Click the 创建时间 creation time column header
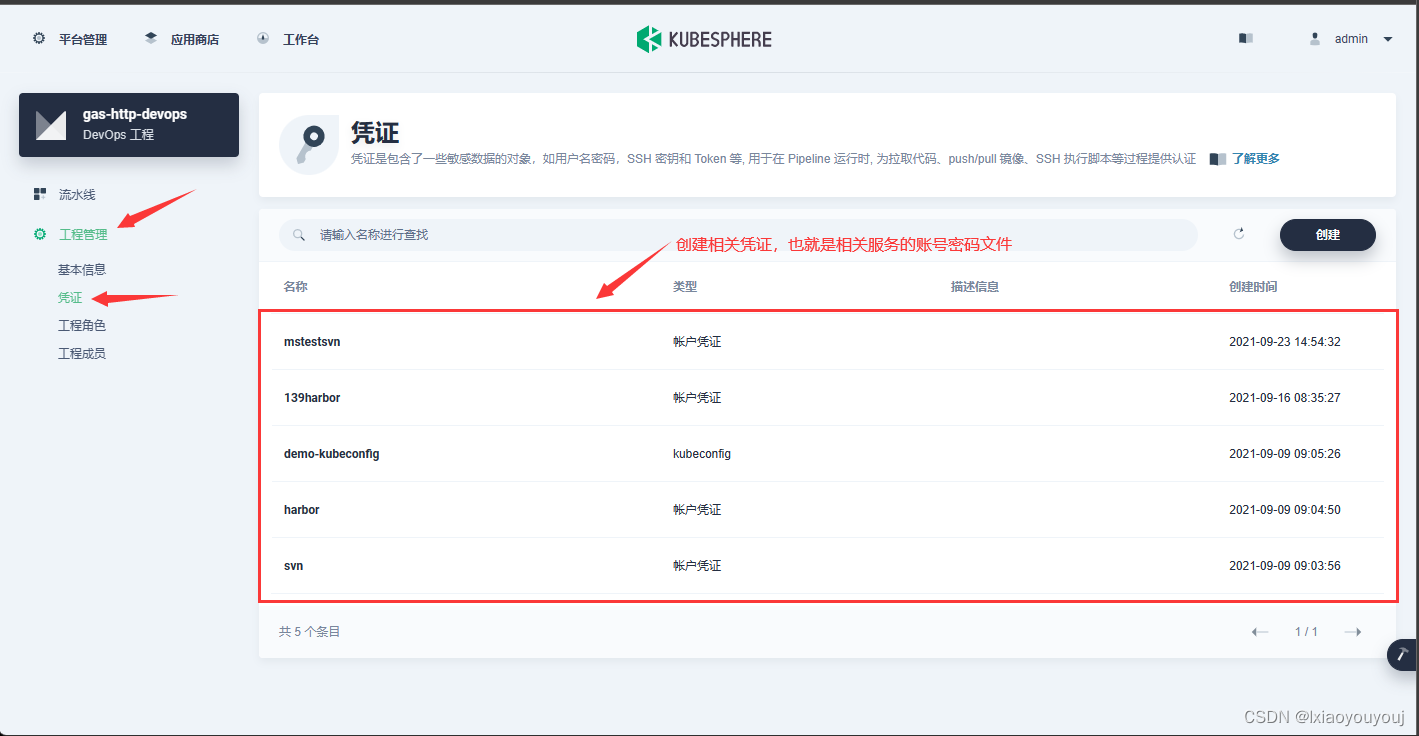Viewport: 1419px width, 736px height. click(x=1253, y=287)
